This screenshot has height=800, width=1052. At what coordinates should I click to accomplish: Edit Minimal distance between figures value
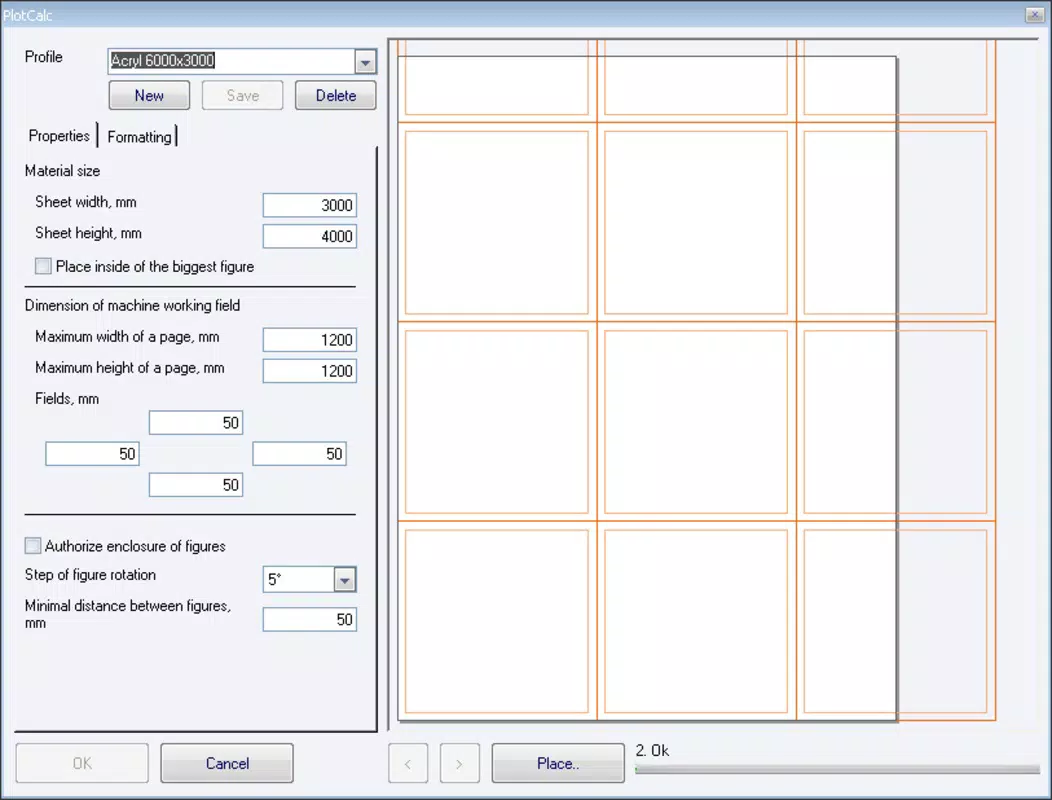(x=309, y=619)
